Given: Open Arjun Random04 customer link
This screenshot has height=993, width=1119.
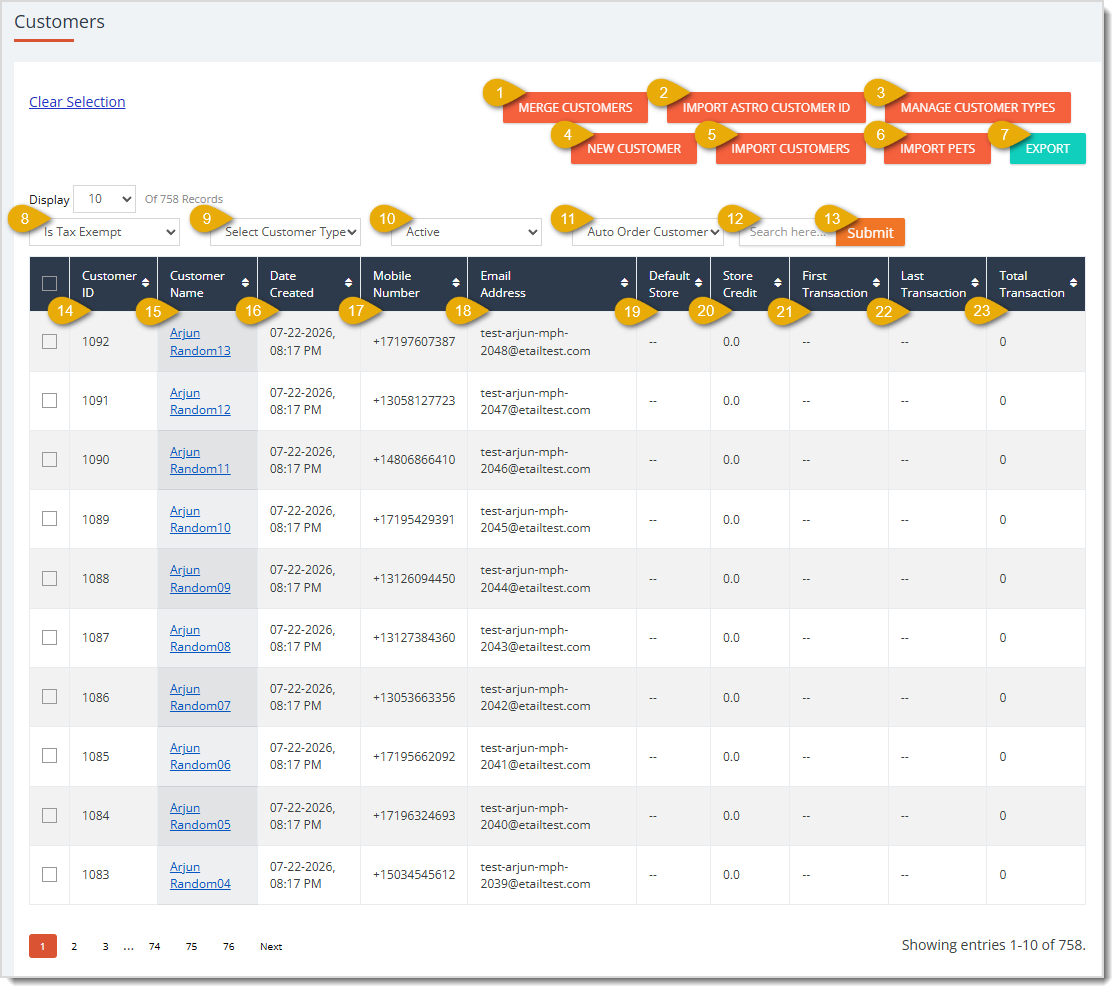Looking at the screenshot, I should [x=200, y=875].
